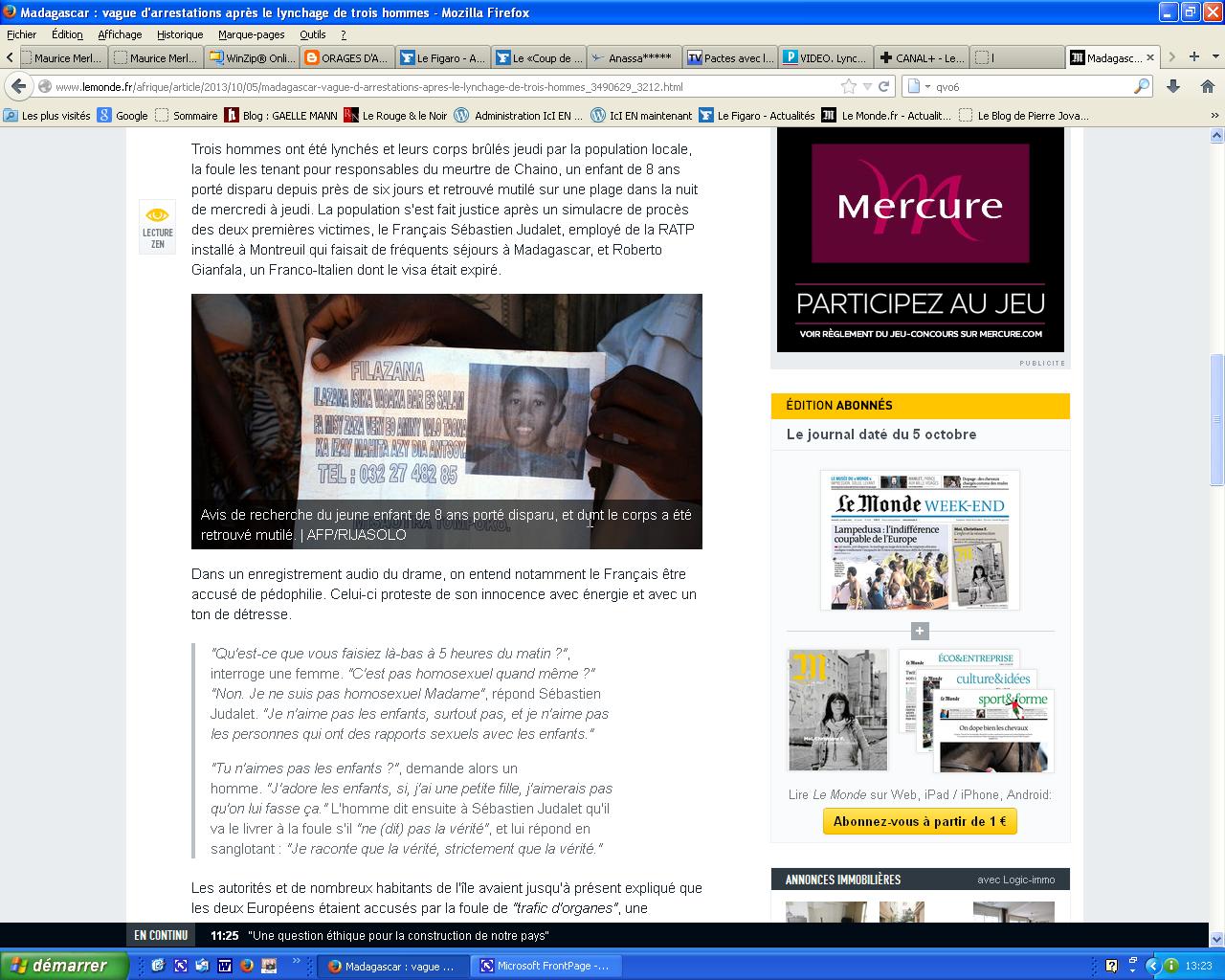Launch Word icon in the quick launch bar
This screenshot has width=1225, height=980.
point(224,966)
